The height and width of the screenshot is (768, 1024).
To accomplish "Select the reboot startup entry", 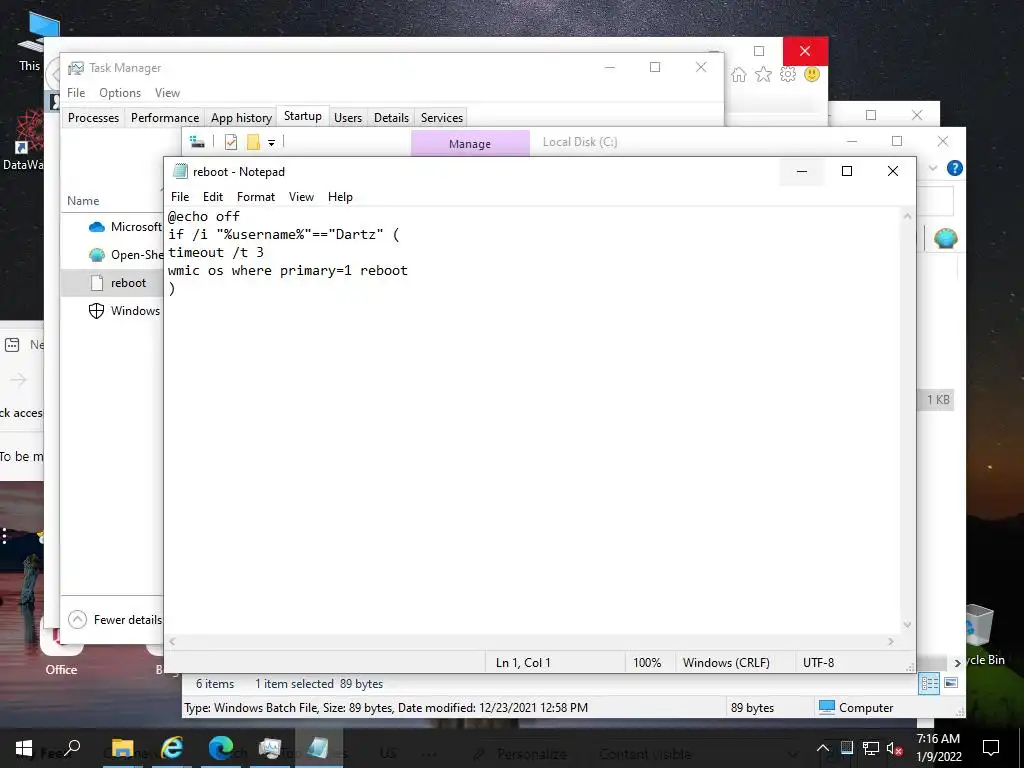I will click(x=112, y=283).
